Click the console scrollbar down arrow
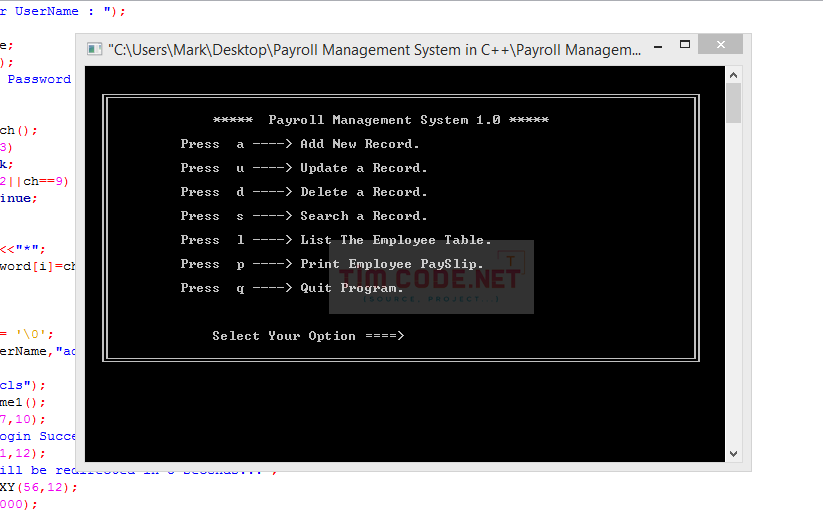823x514 pixels. pyautogui.click(x=733, y=454)
